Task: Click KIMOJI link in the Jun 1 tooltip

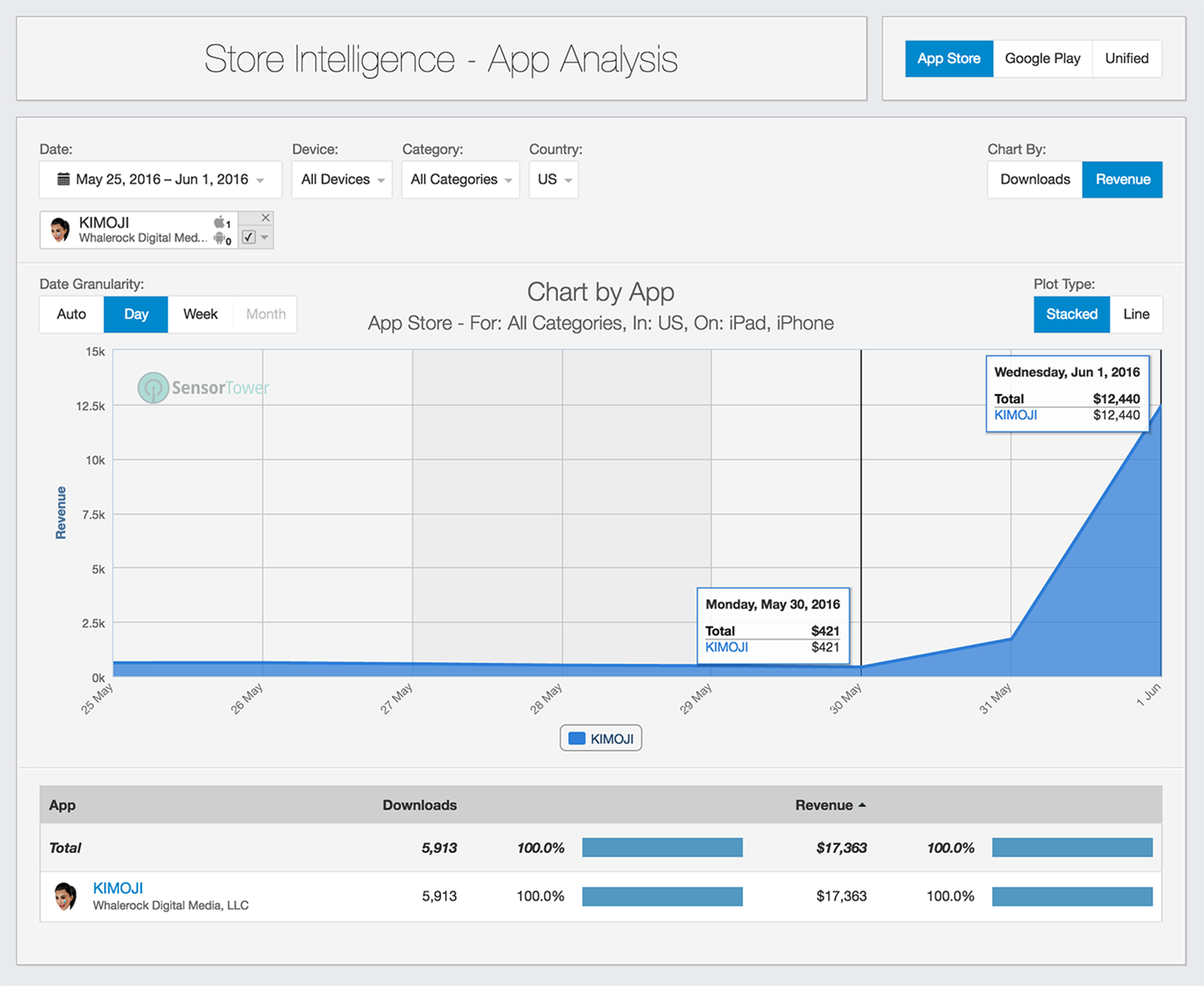Action: tap(1016, 415)
